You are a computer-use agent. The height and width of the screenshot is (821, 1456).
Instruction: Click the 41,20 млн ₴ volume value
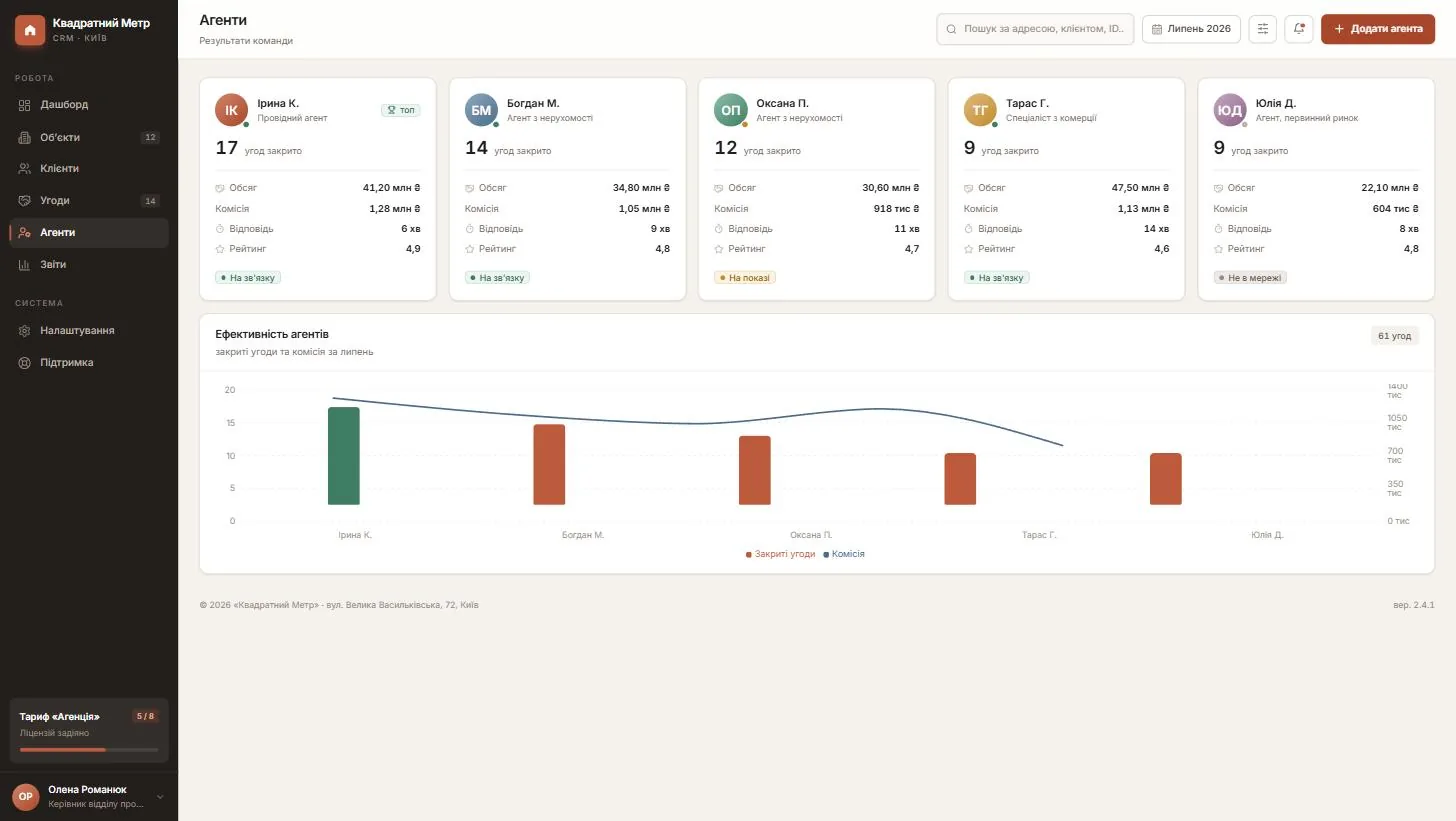[391, 188]
